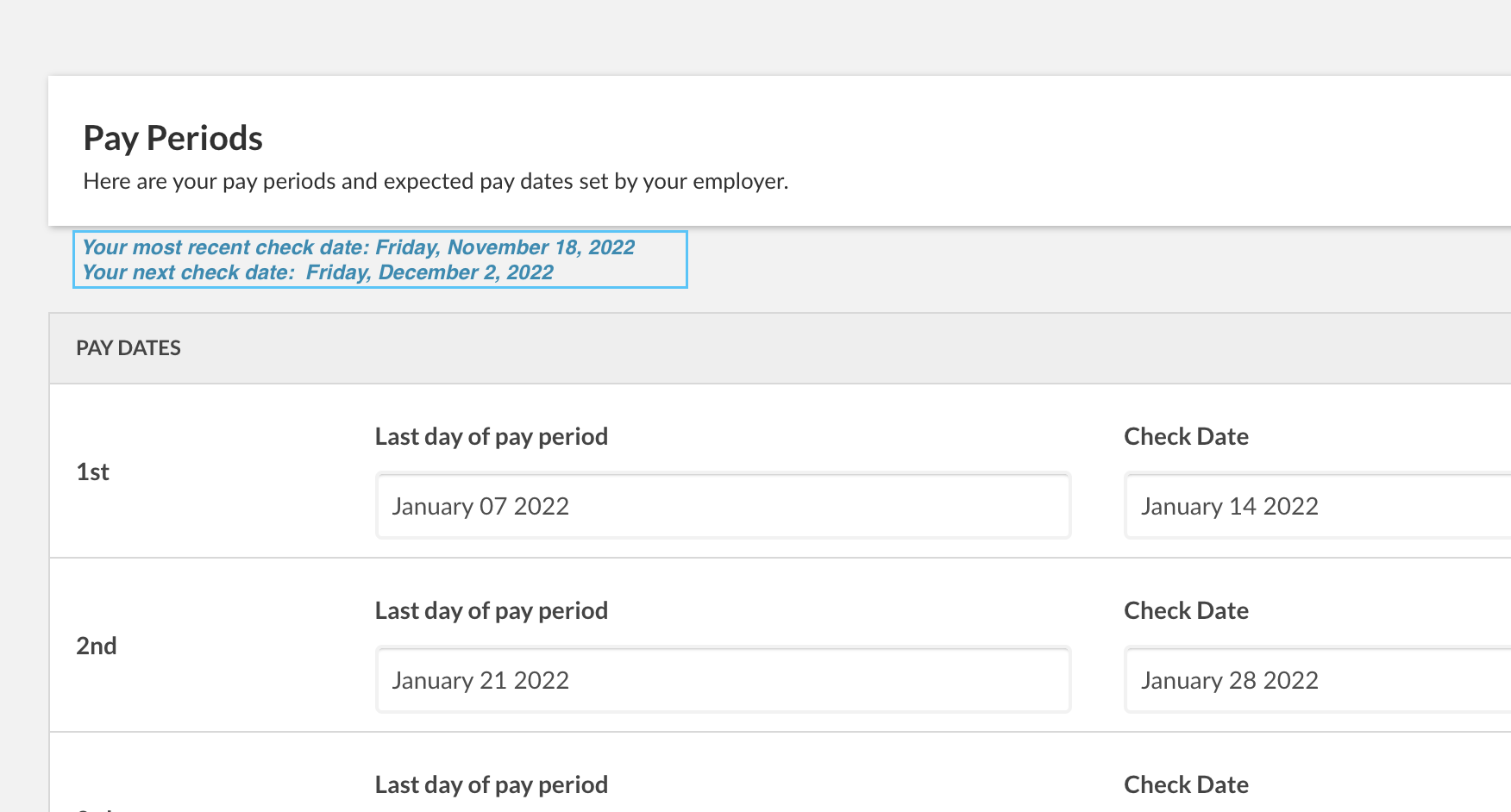Click 'Last day of pay period' label in third row

tap(492, 784)
